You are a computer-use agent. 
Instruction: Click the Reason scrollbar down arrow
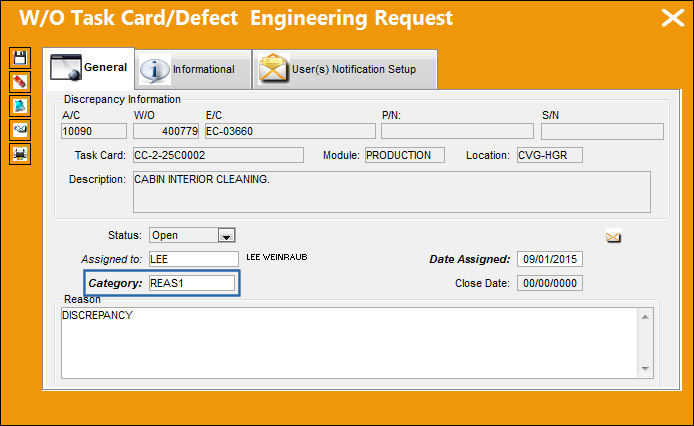click(x=645, y=368)
